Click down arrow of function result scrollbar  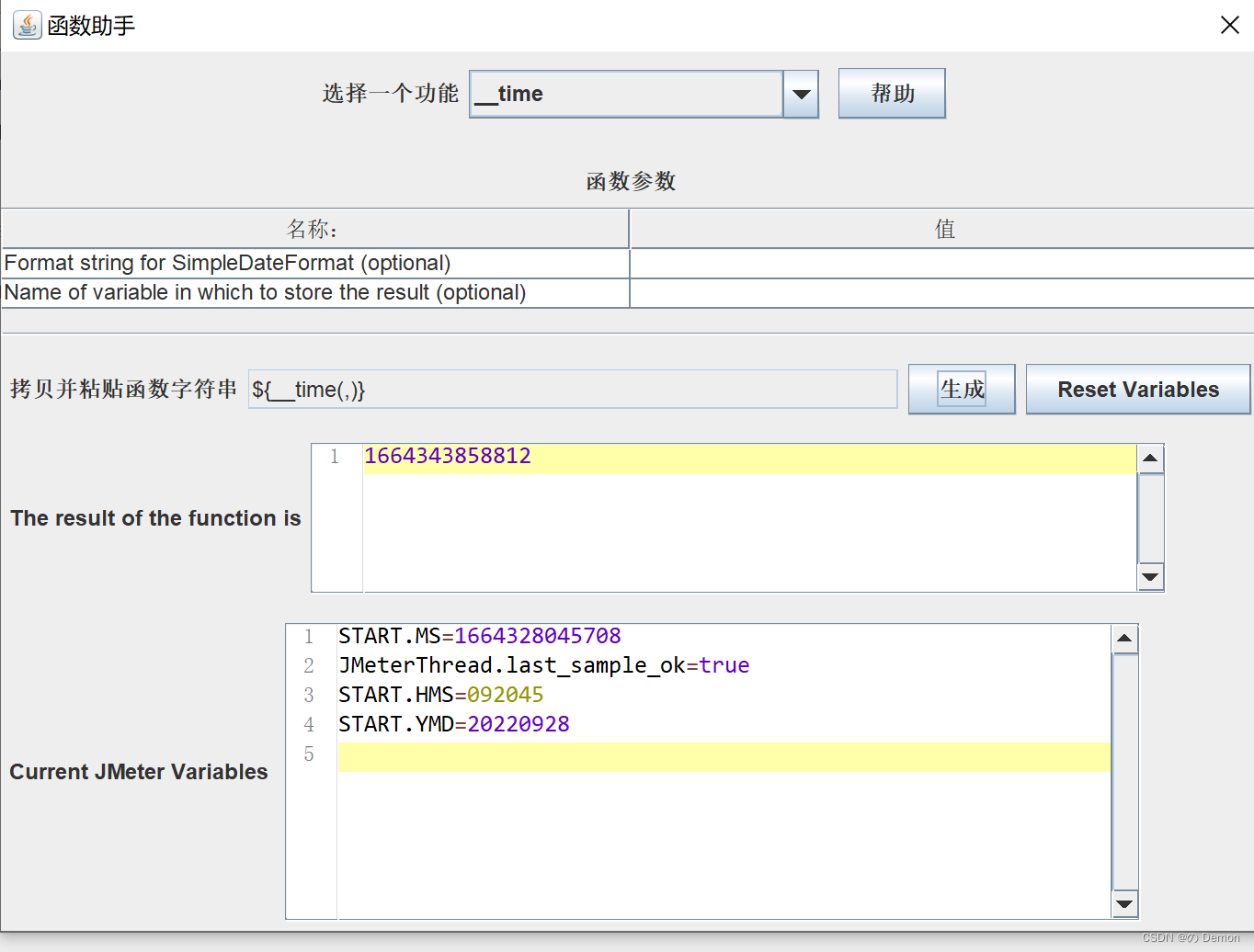(1150, 577)
